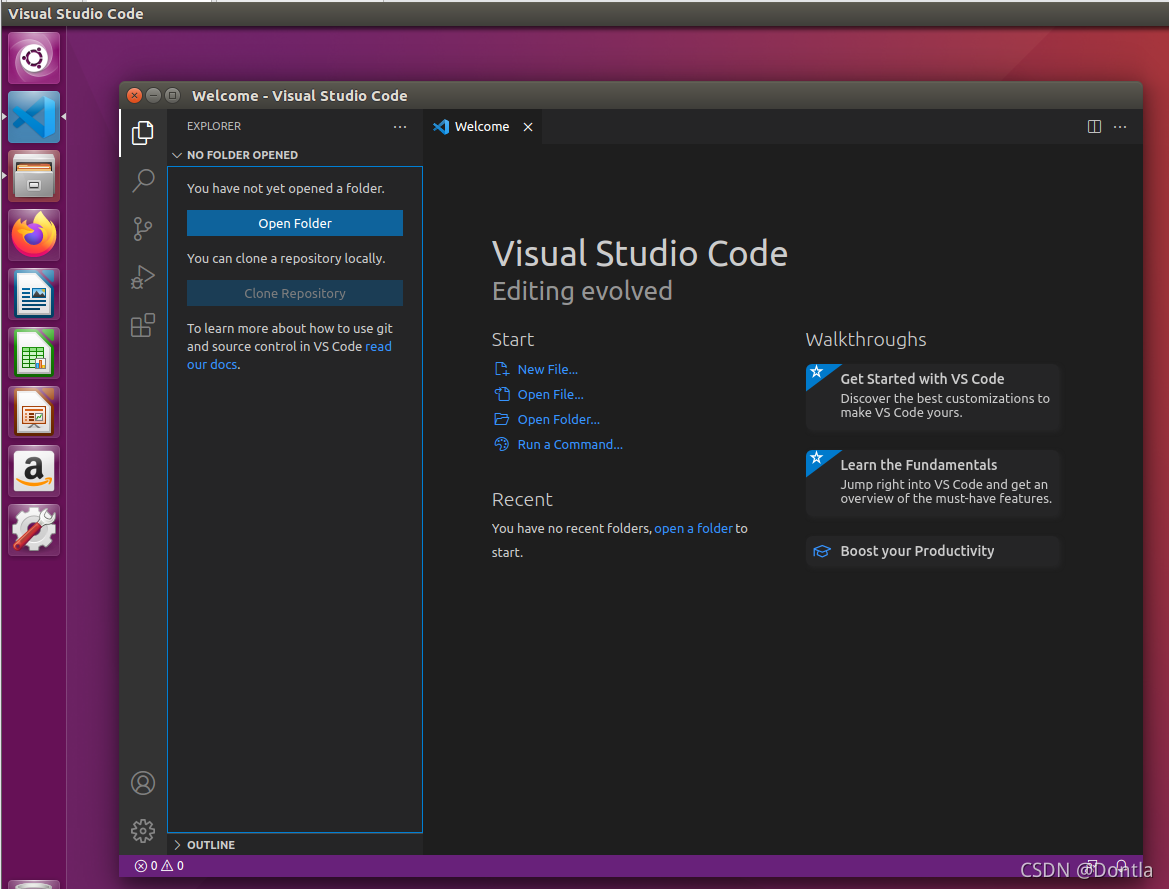Click the Accounts icon
1169x889 pixels.
(143, 783)
